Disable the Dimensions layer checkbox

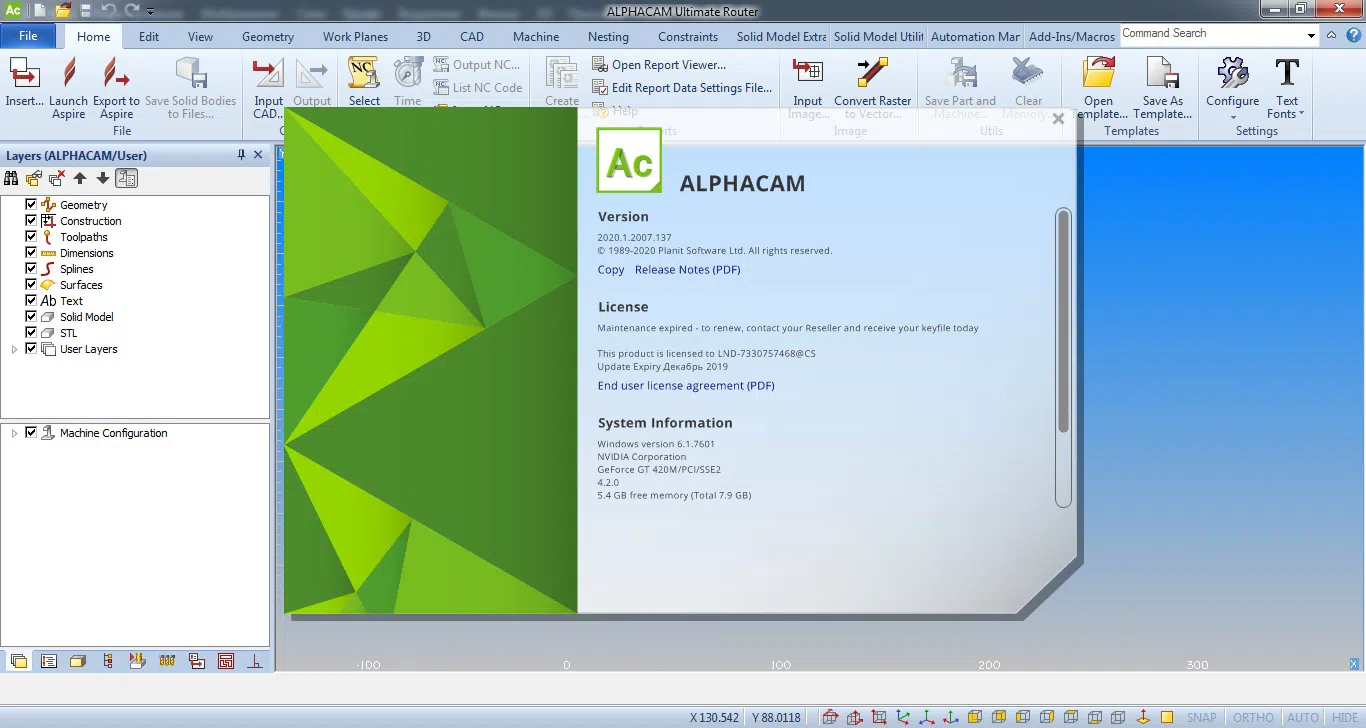coord(31,253)
